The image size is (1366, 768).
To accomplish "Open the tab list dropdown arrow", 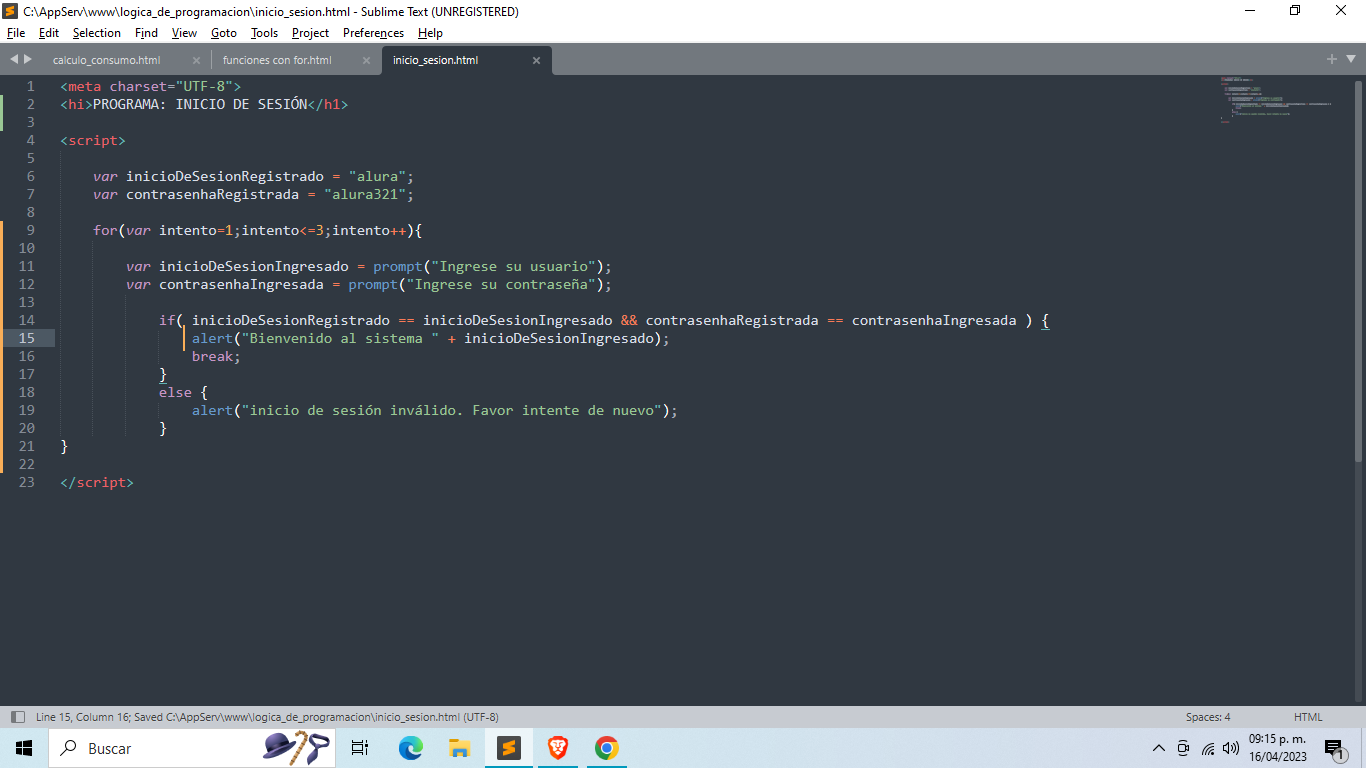I will pyautogui.click(x=1350, y=60).
